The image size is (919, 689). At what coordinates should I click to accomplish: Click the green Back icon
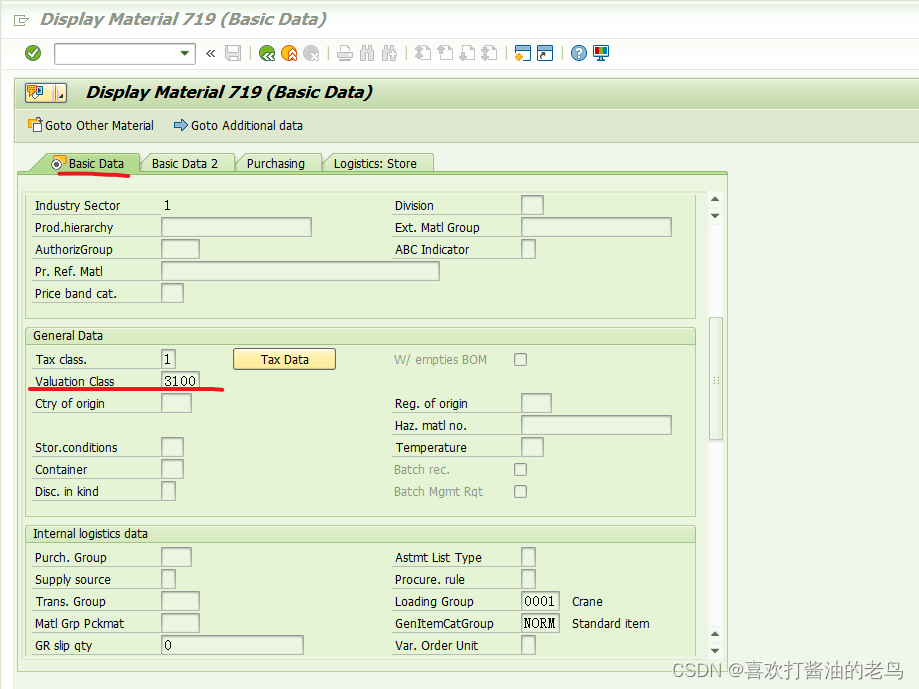[x=267, y=53]
